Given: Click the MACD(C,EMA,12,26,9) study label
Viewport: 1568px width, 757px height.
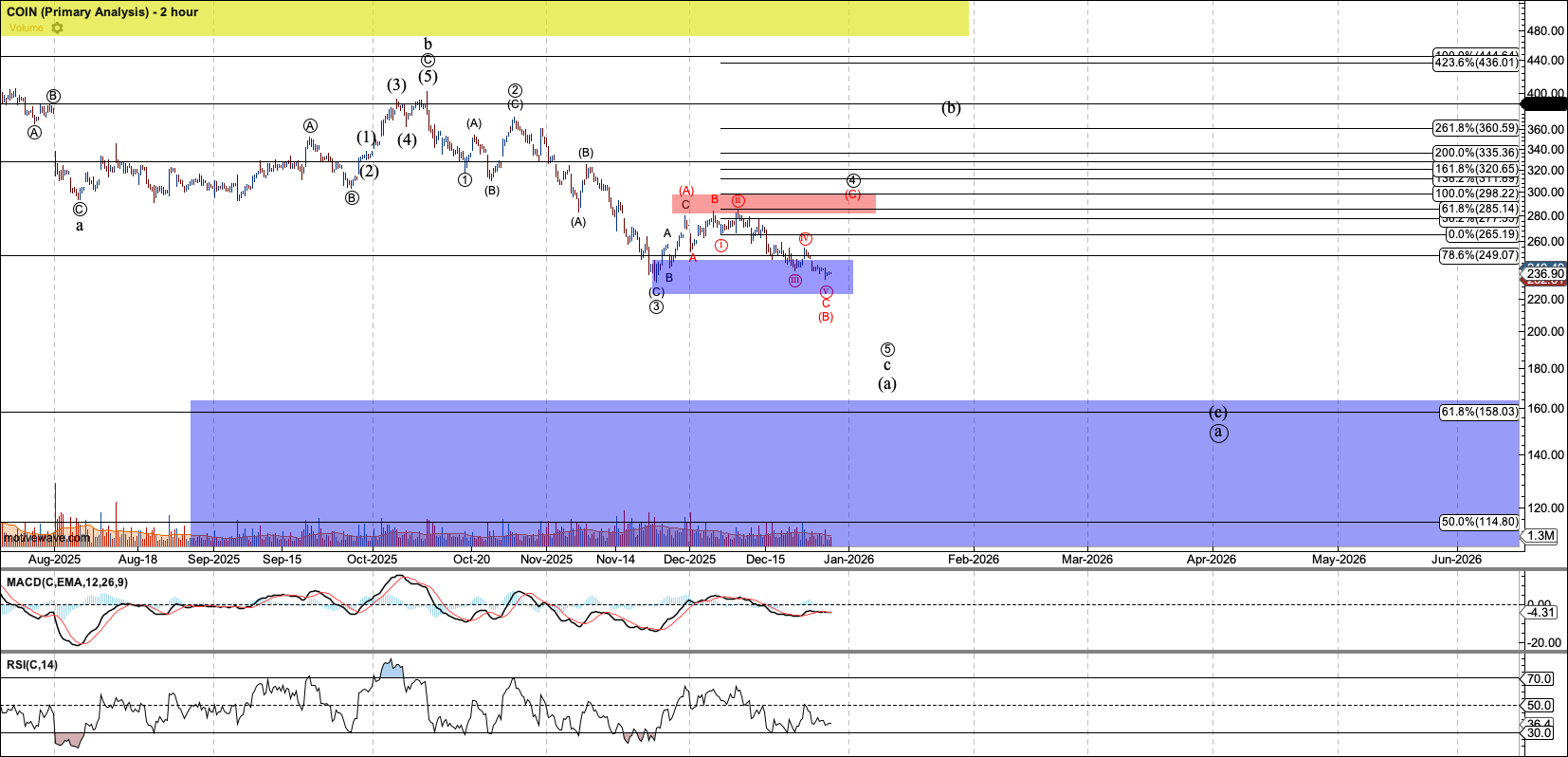Looking at the screenshot, I should [67, 582].
